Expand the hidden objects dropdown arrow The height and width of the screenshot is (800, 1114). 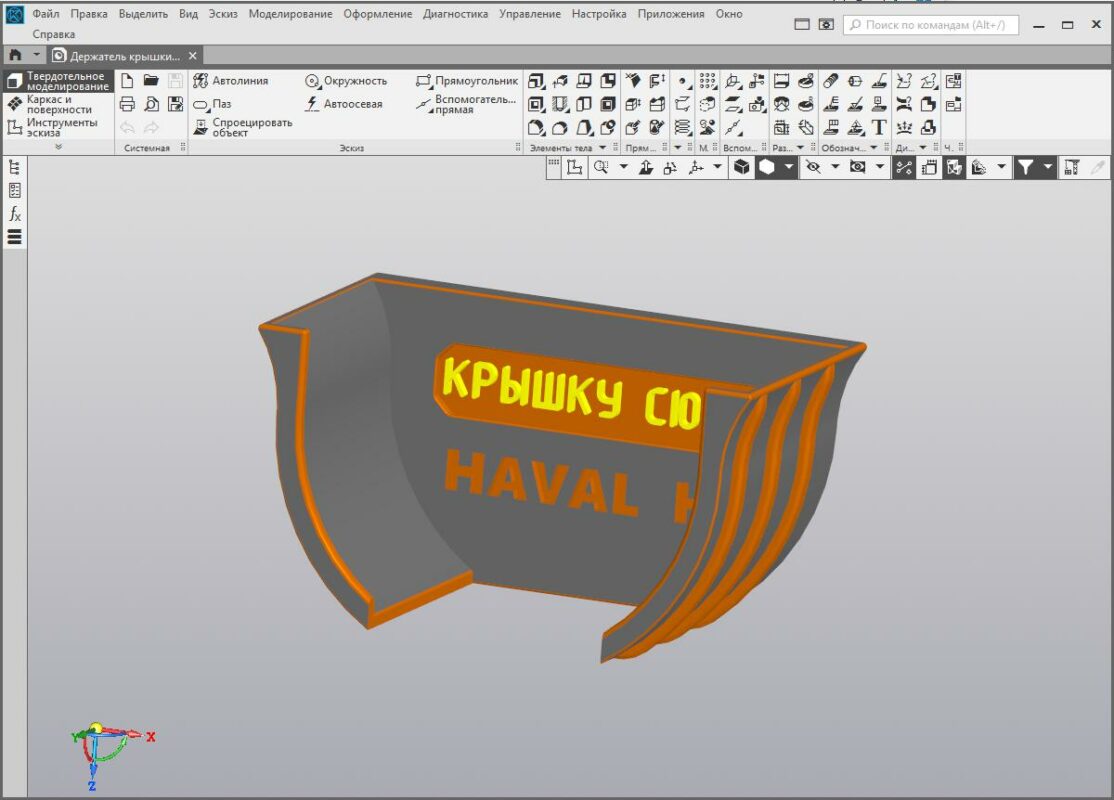coord(835,168)
